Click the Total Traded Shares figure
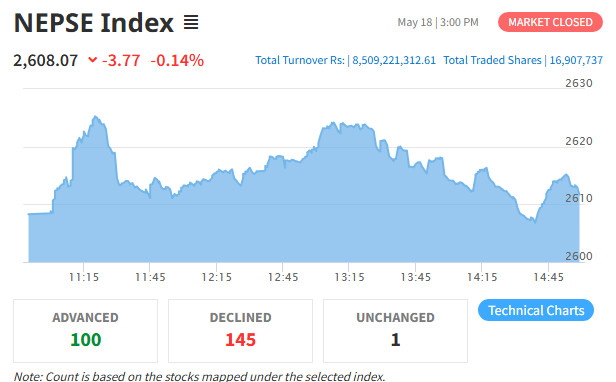Viewport: 616px width, 382px height. click(576, 61)
